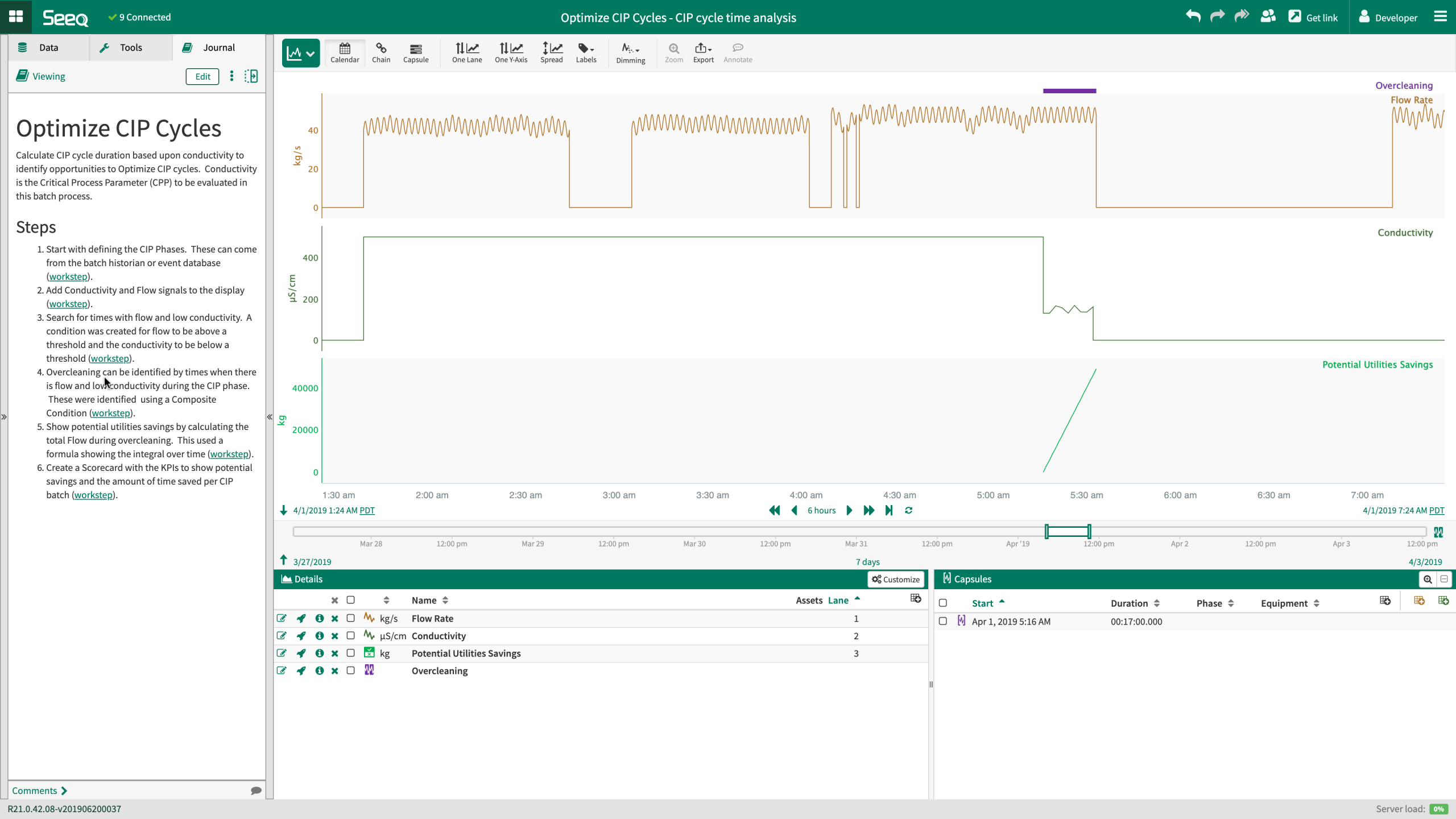Open the share users icon
The image size is (1456, 819).
pyautogui.click(x=1268, y=16)
